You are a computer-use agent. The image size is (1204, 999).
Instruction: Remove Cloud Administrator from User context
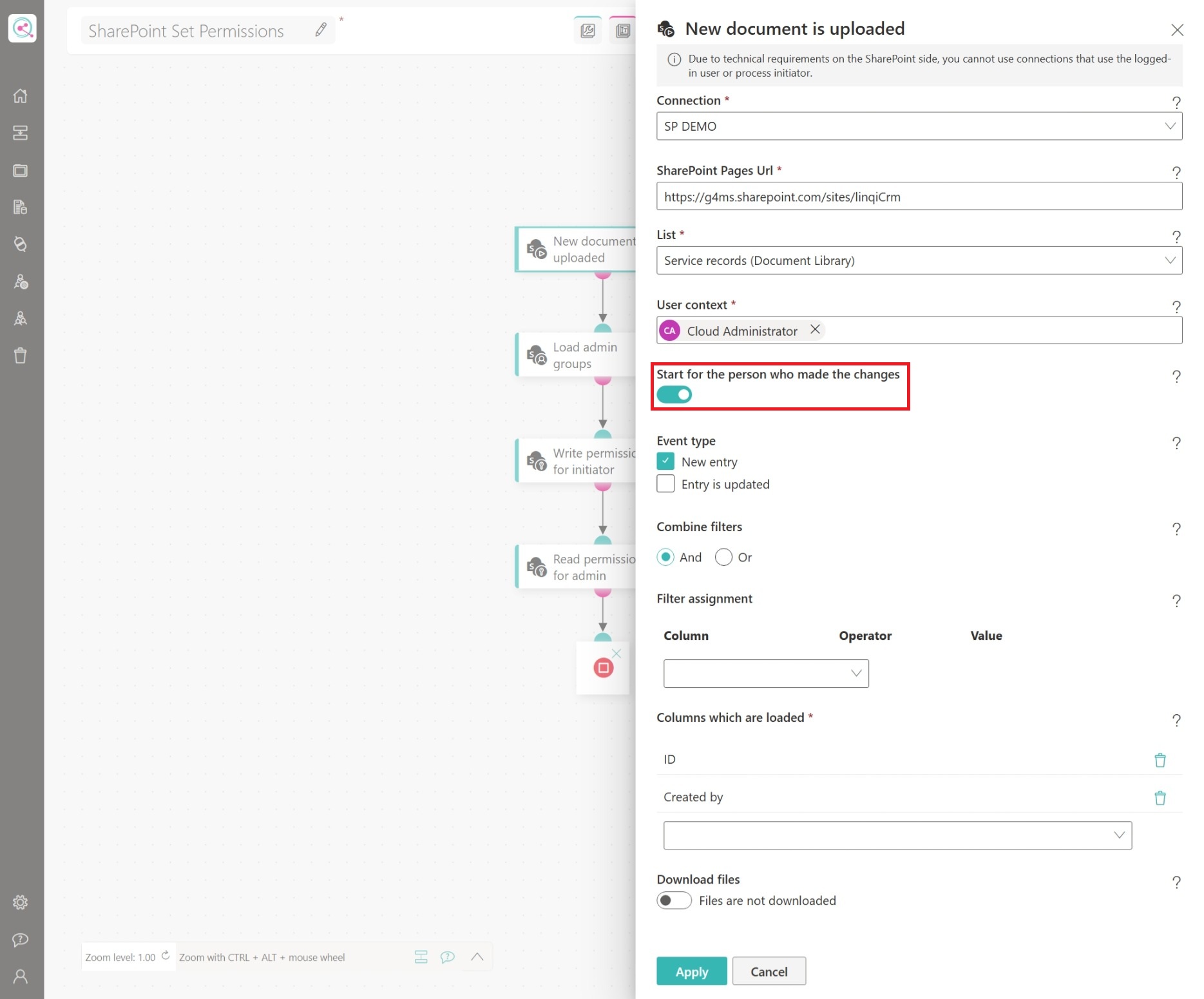pyautogui.click(x=815, y=329)
